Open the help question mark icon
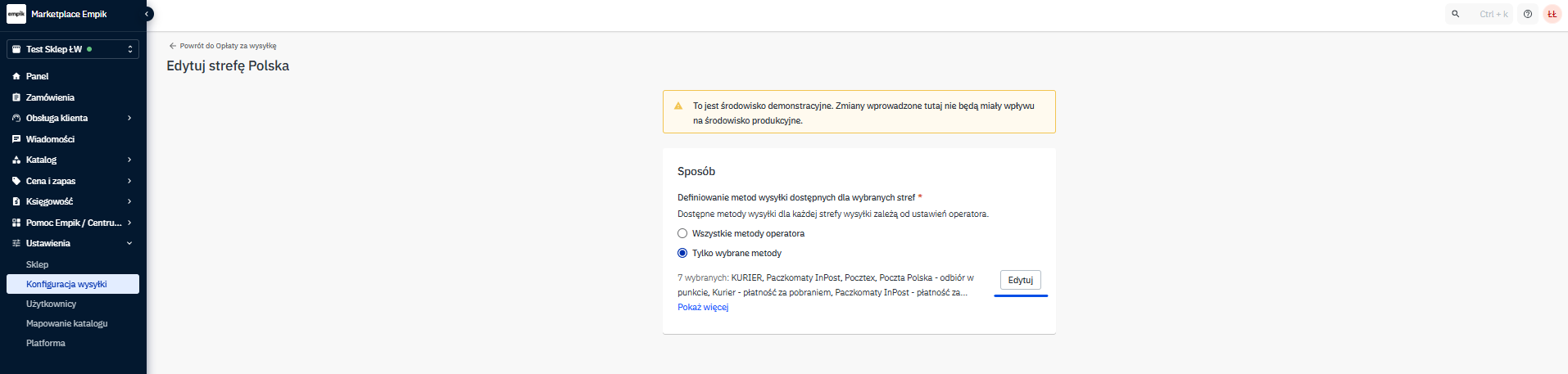Image resolution: width=1568 pixels, height=374 pixels. [1528, 14]
